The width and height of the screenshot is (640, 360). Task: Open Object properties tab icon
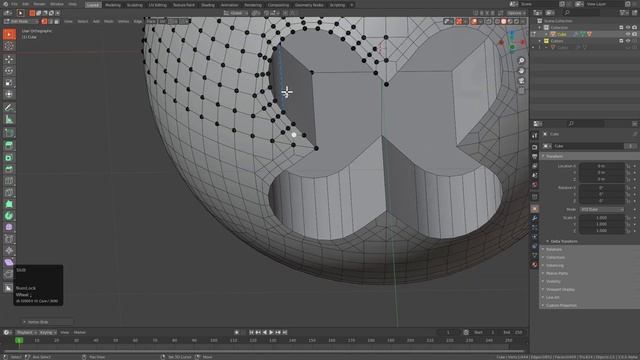(x=535, y=209)
